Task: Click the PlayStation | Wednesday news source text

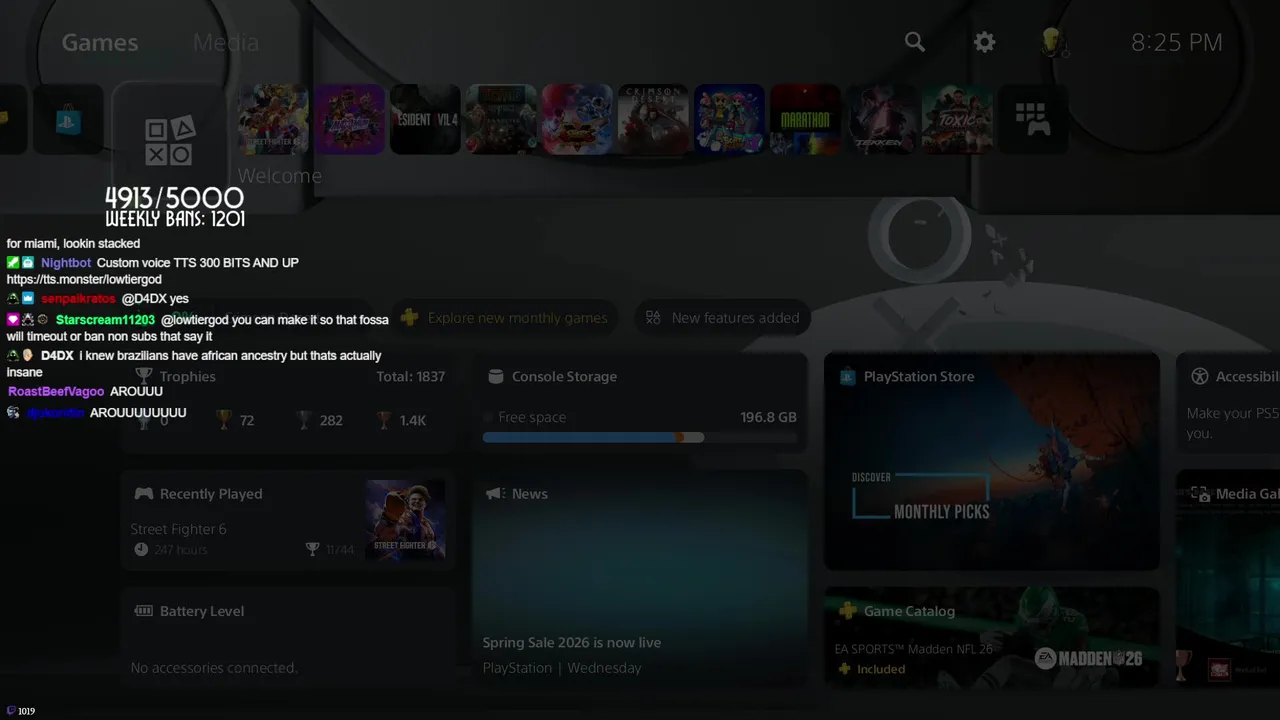Action: pos(562,668)
